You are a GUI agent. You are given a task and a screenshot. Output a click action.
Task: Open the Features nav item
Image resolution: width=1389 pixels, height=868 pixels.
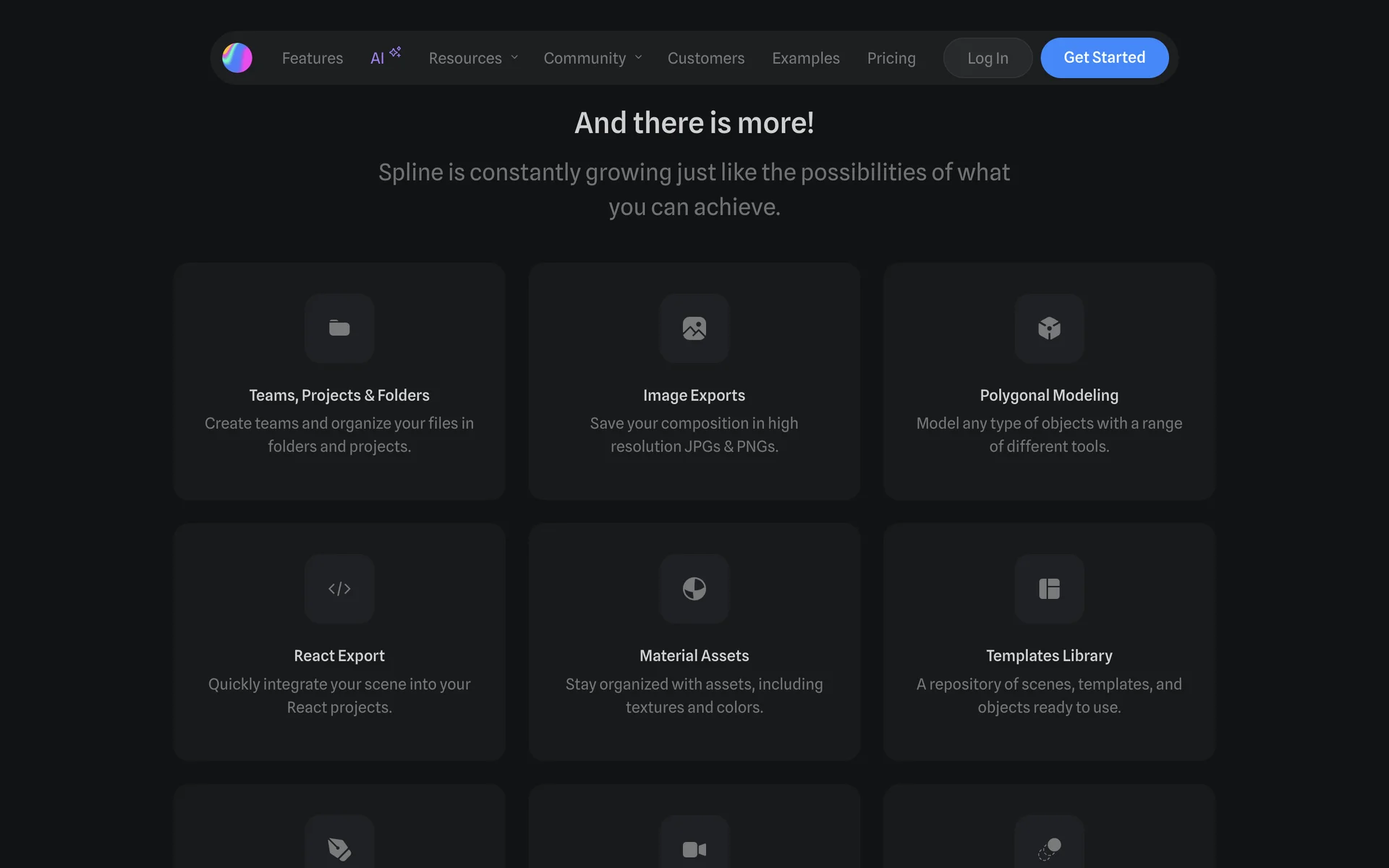coord(313,58)
